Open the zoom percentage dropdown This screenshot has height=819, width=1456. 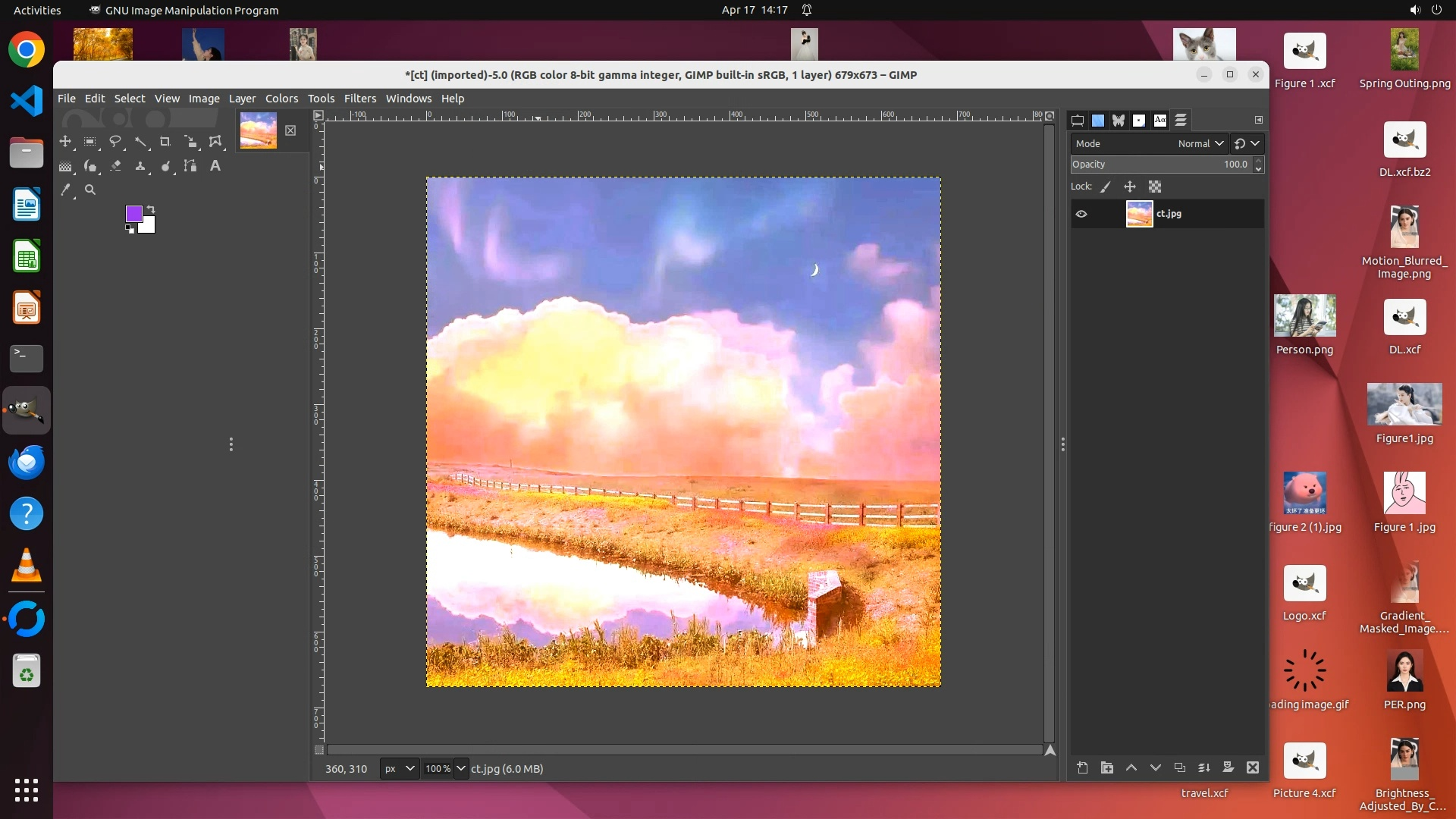460,769
